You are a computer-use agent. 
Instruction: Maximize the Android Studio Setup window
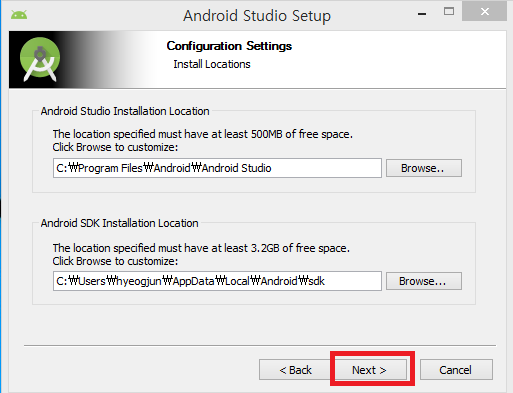click(449, 12)
